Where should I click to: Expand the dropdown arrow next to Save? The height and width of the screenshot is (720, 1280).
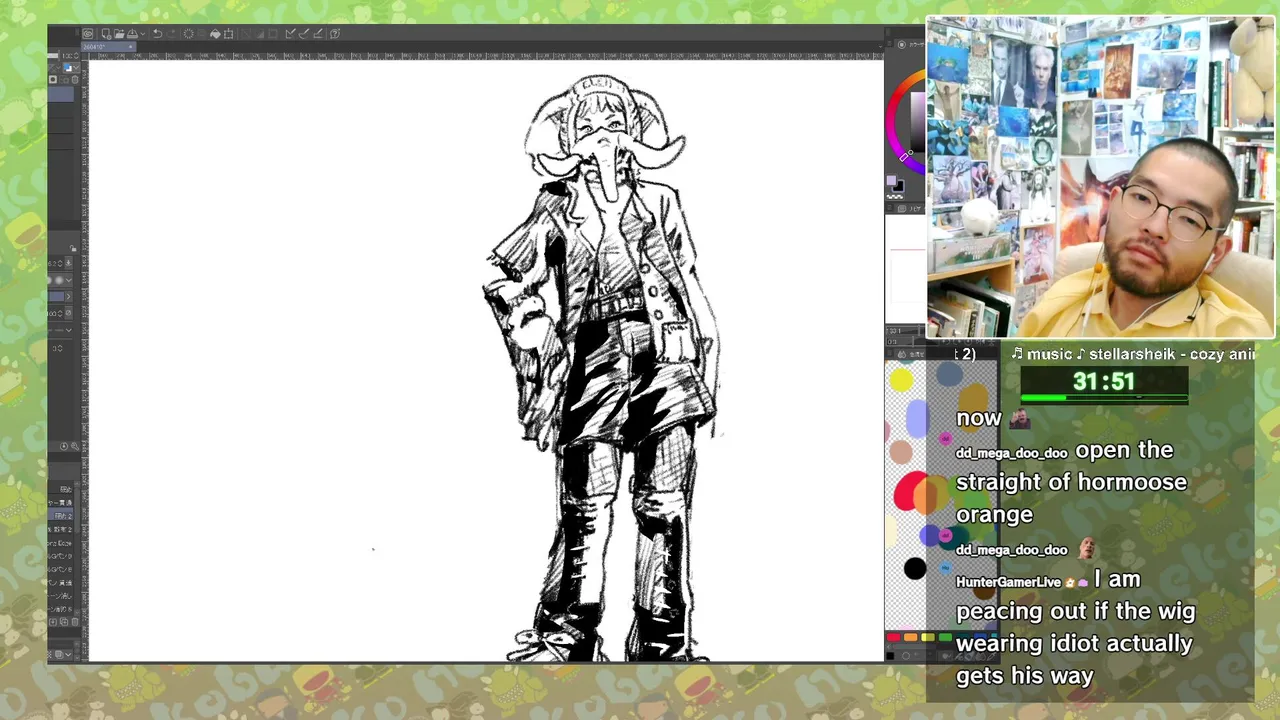click(142, 34)
